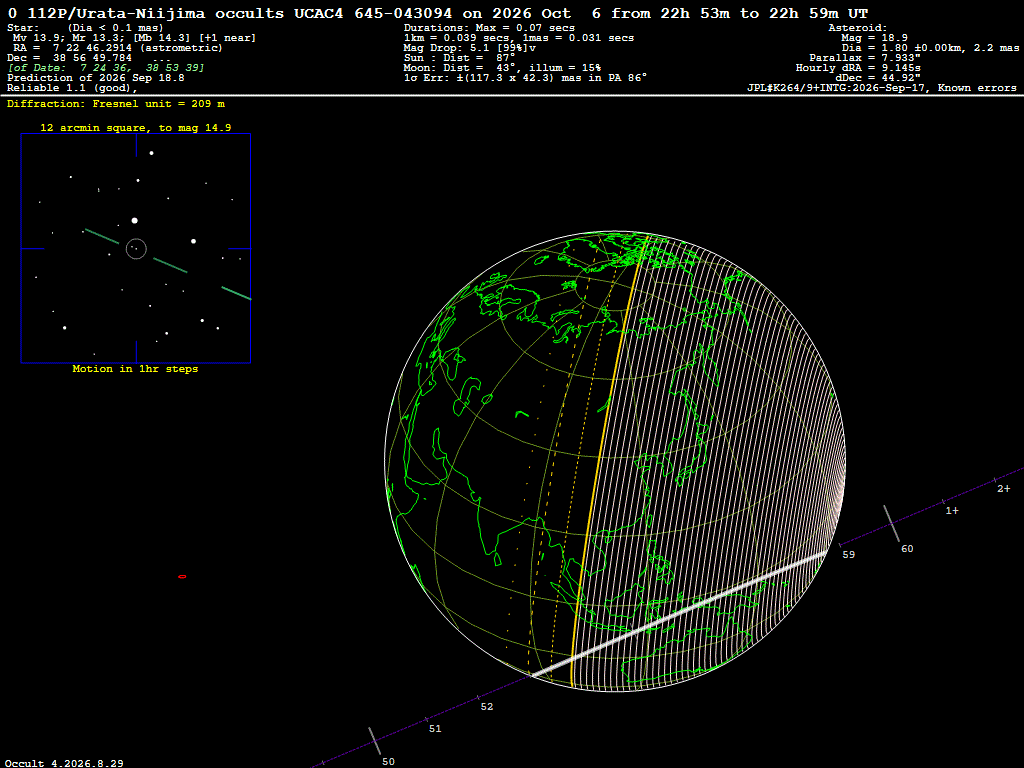Click the 50 minute tick label

[x=388, y=761]
